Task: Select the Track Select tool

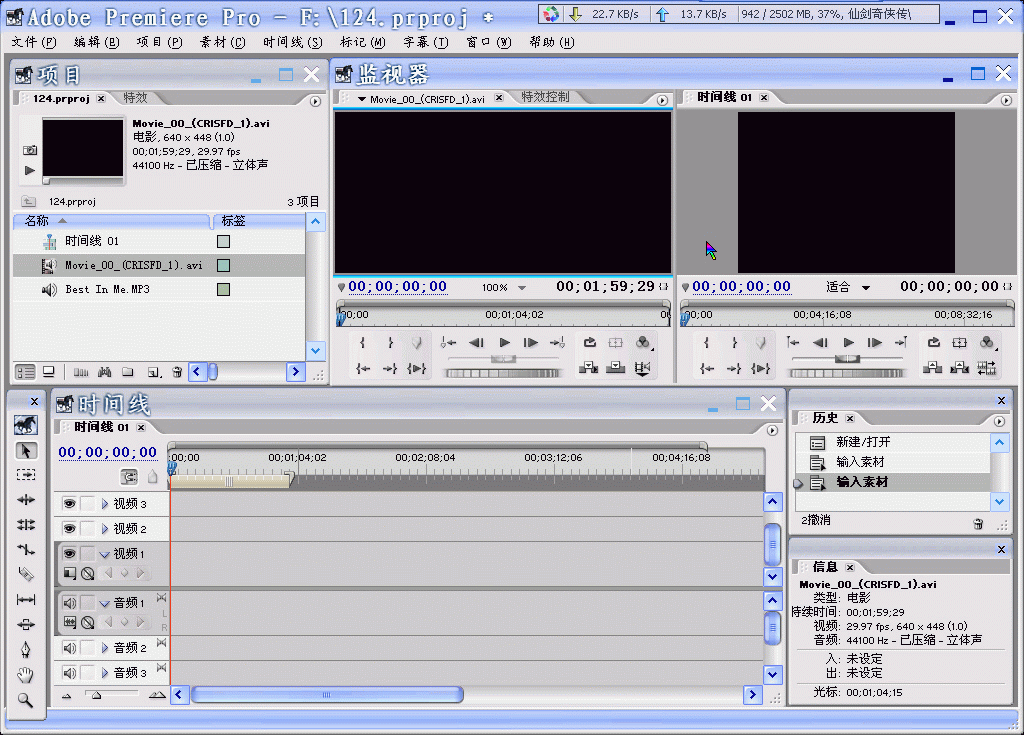Action: [x=25, y=475]
